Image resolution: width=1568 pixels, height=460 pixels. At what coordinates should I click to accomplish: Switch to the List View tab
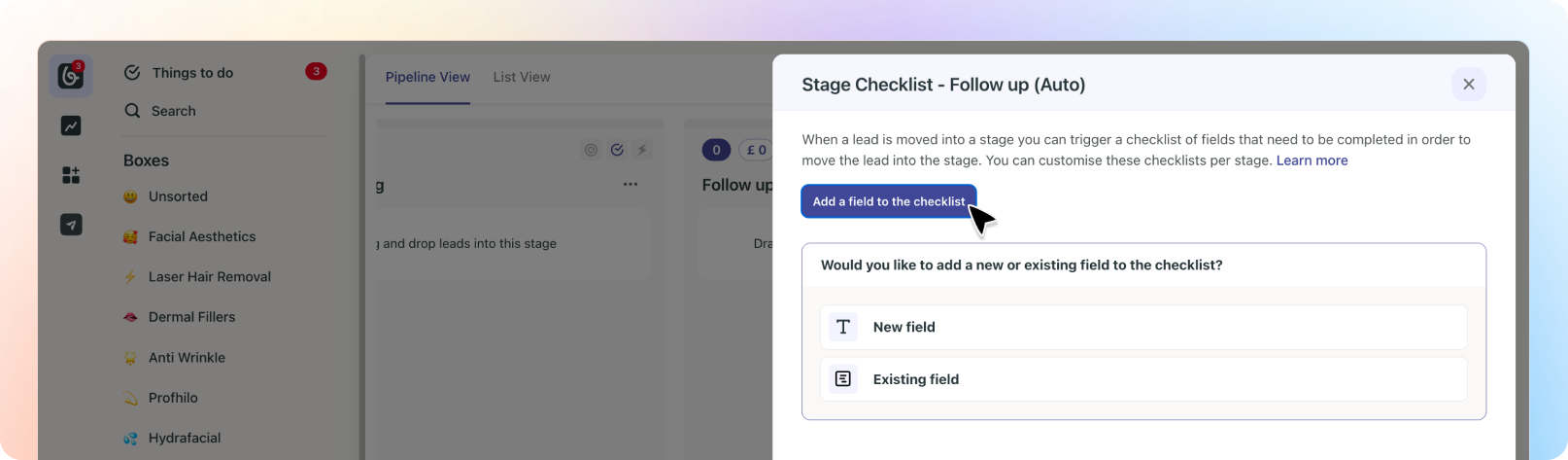tap(521, 77)
